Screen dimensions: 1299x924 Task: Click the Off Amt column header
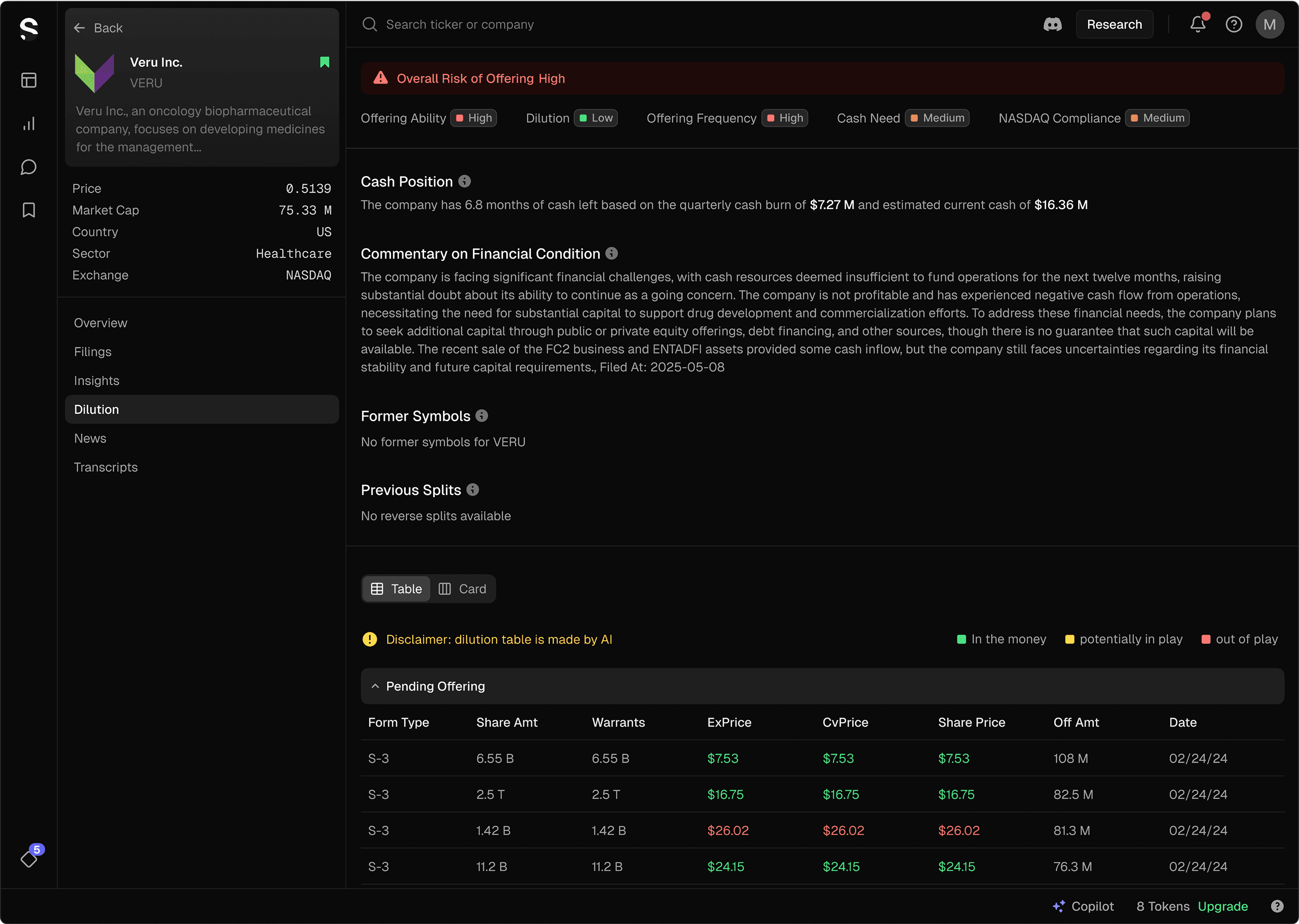(1076, 723)
